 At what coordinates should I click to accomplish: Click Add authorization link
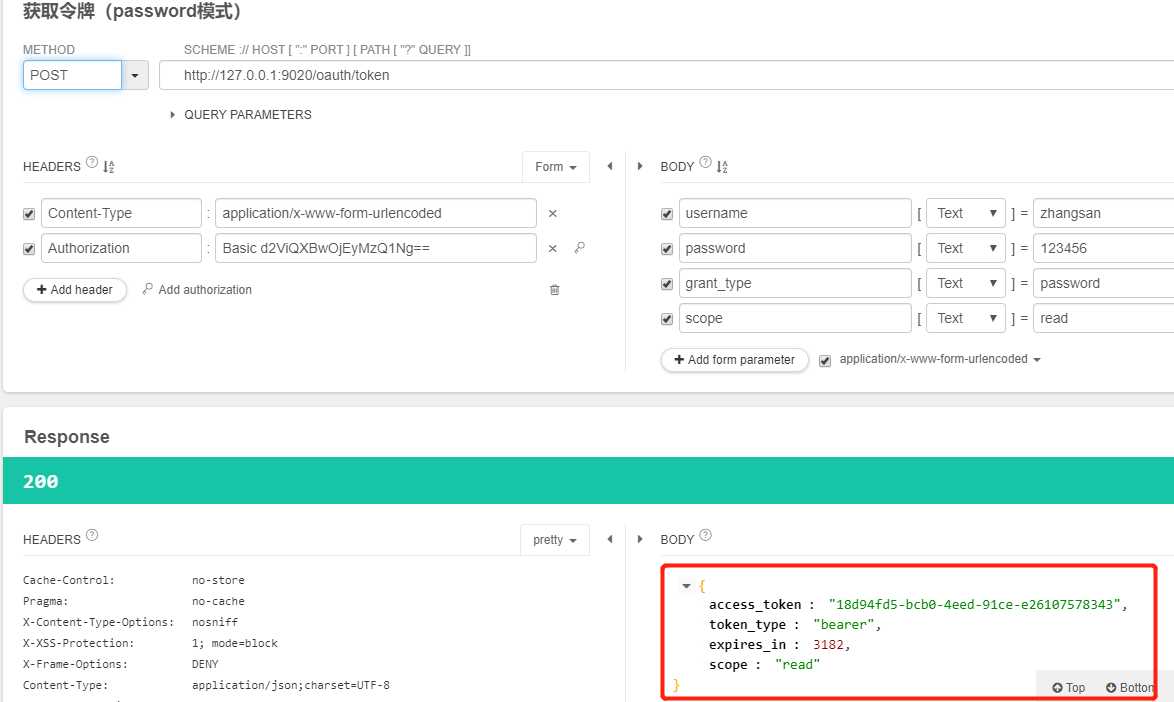coord(198,290)
